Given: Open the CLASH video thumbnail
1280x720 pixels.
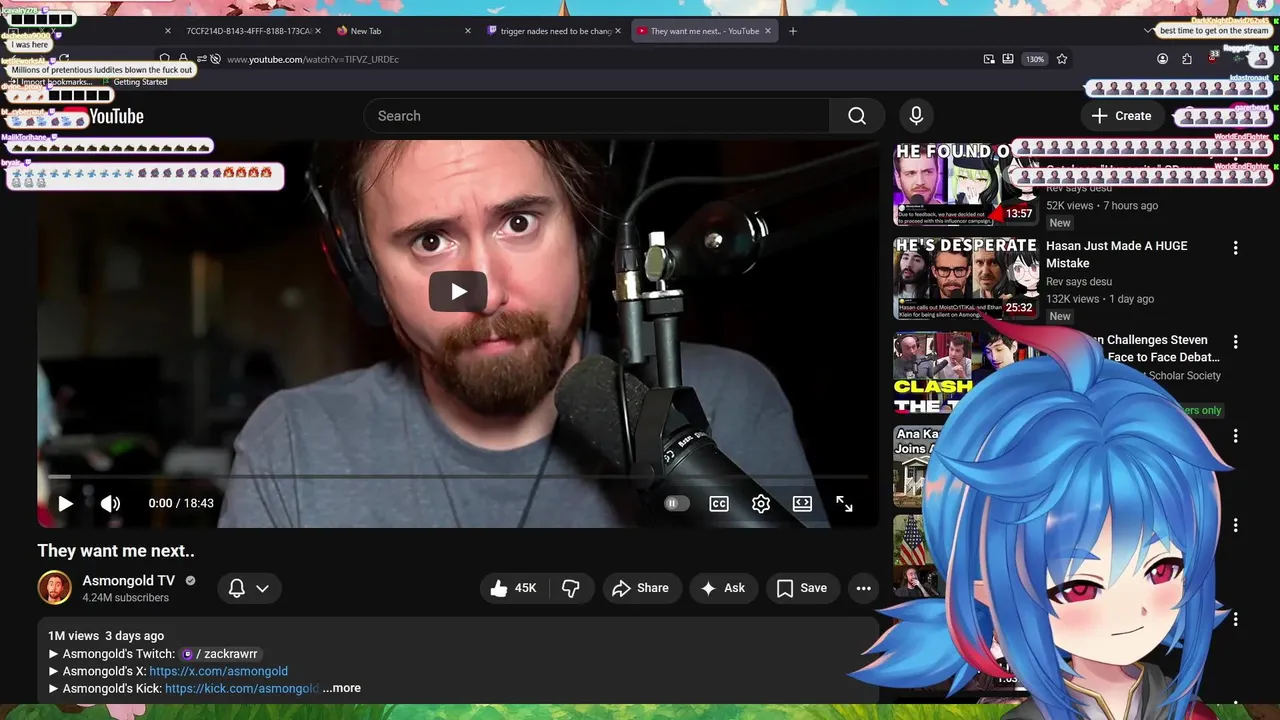Looking at the screenshot, I should click(x=933, y=373).
